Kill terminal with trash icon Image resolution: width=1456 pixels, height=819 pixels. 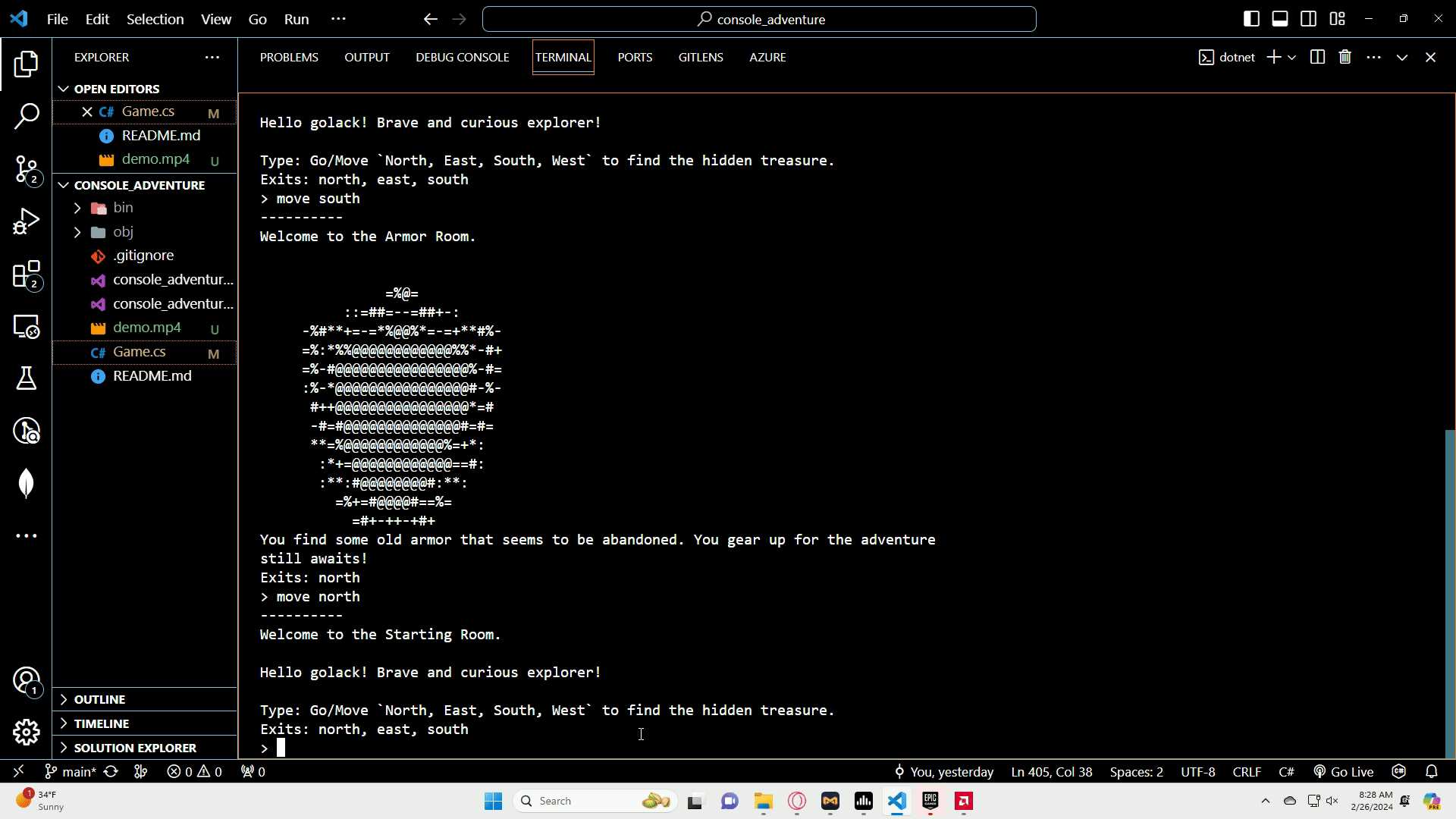pyautogui.click(x=1345, y=58)
